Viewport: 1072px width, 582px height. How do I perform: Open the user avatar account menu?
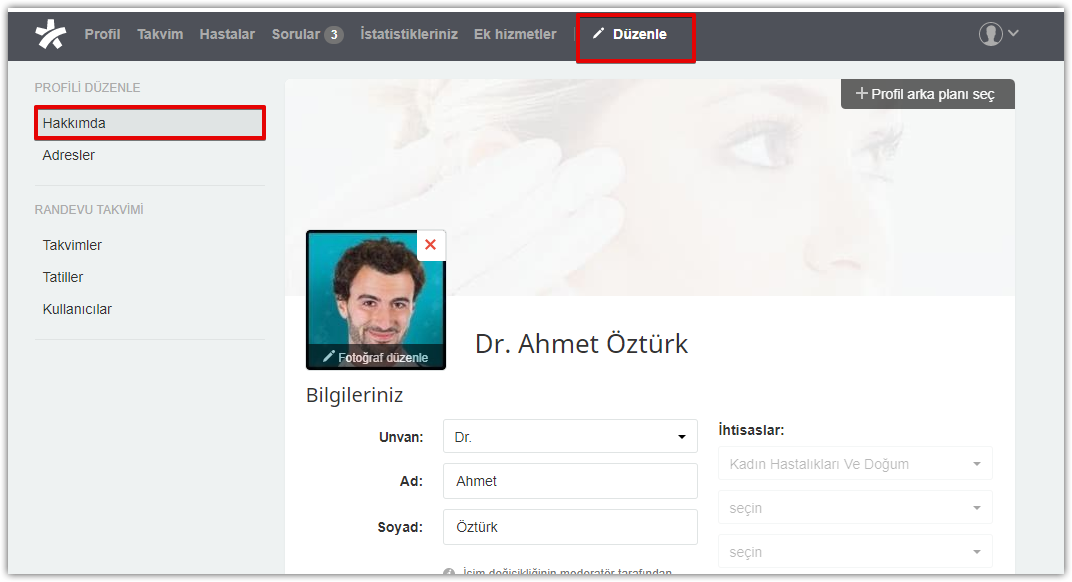coord(991,34)
